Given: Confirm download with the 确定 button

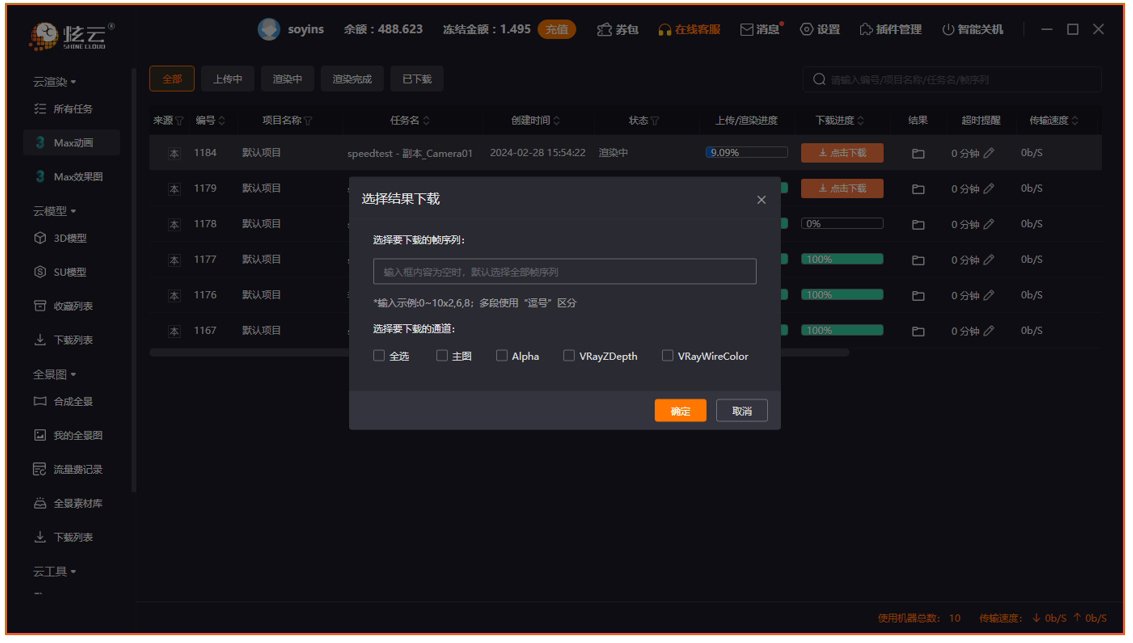Looking at the screenshot, I should [680, 411].
